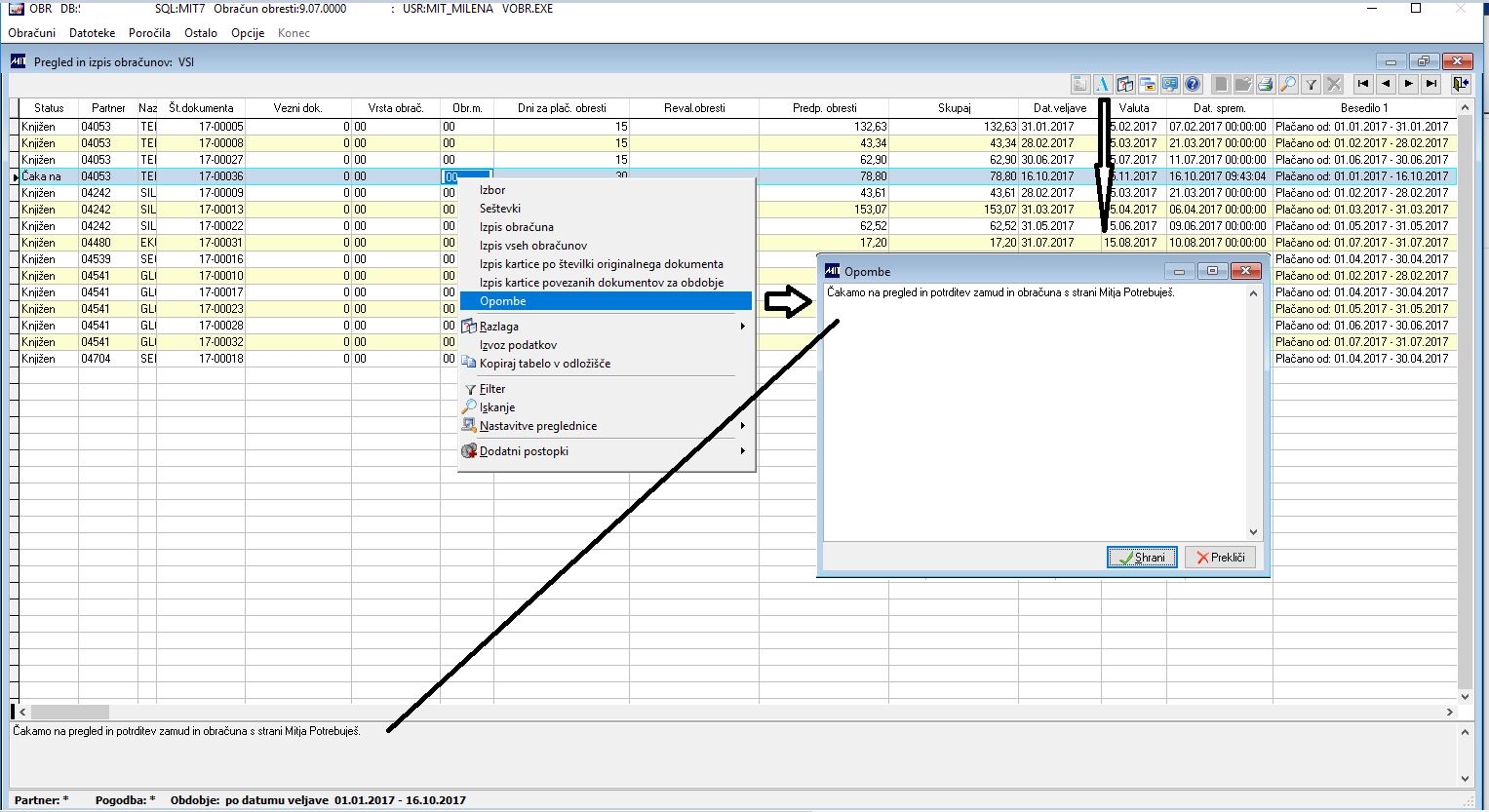Open the Poročila menu
Image resolution: width=1489 pixels, height=812 pixels.
(x=149, y=33)
